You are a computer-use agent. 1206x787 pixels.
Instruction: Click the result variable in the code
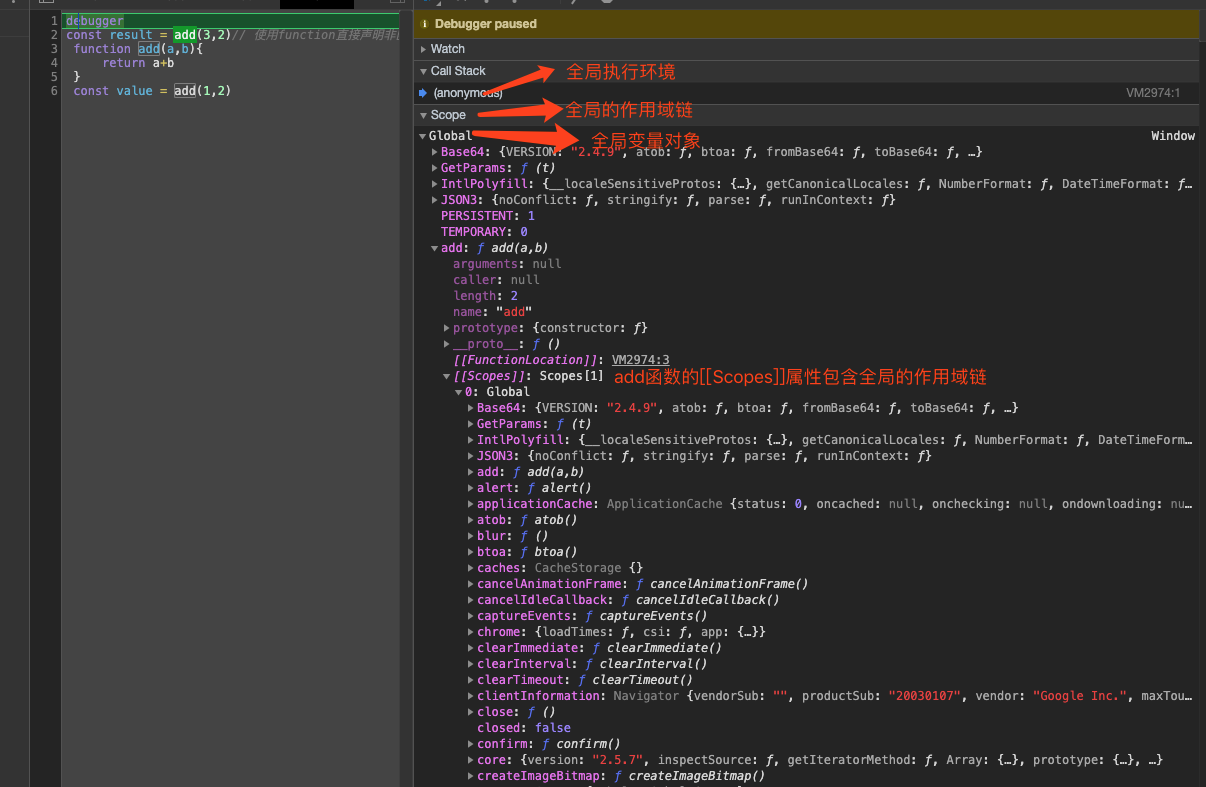131,35
